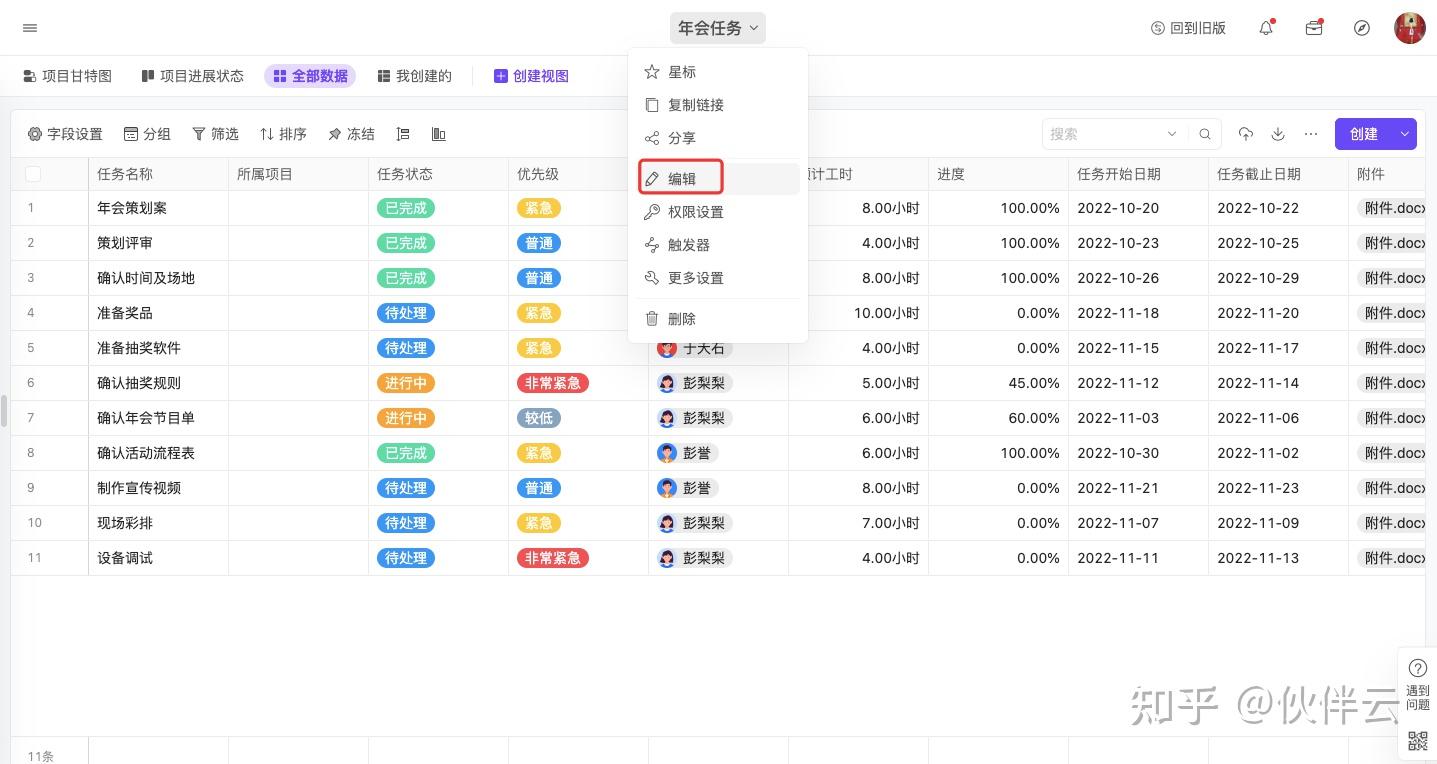Open the notifications bell
The height and width of the screenshot is (764, 1437).
(x=1266, y=28)
